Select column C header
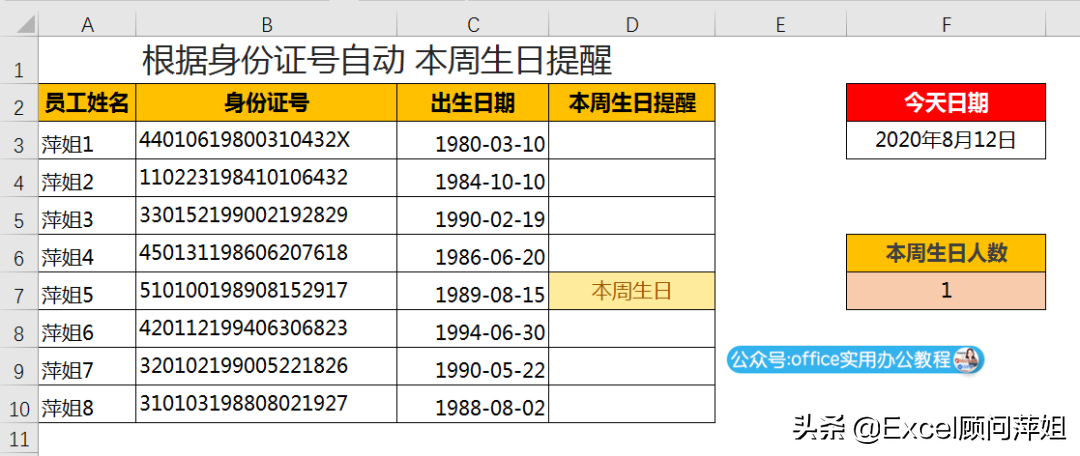Viewport: 1080px width, 456px height. 473,25
